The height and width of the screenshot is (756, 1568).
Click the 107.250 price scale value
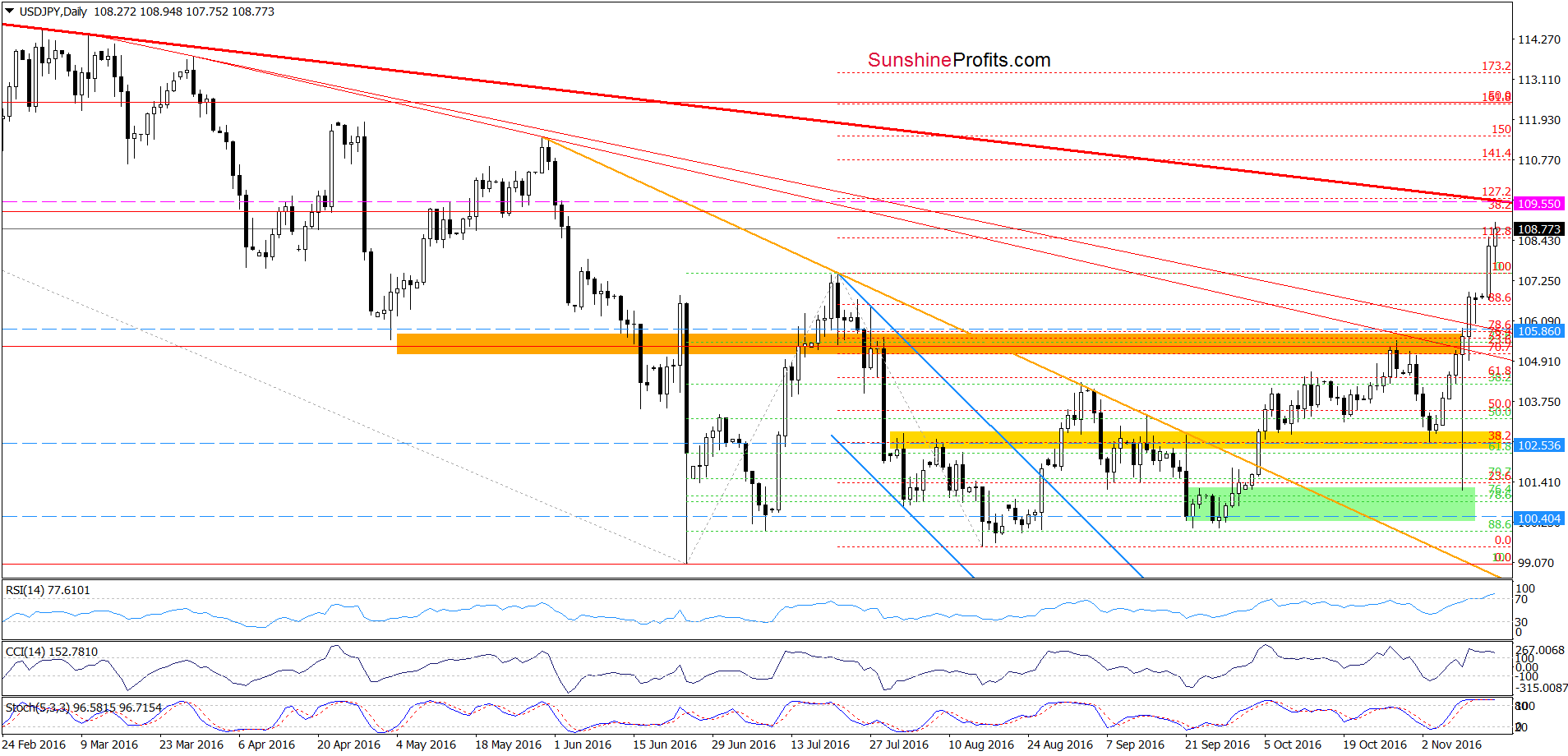(x=1538, y=281)
